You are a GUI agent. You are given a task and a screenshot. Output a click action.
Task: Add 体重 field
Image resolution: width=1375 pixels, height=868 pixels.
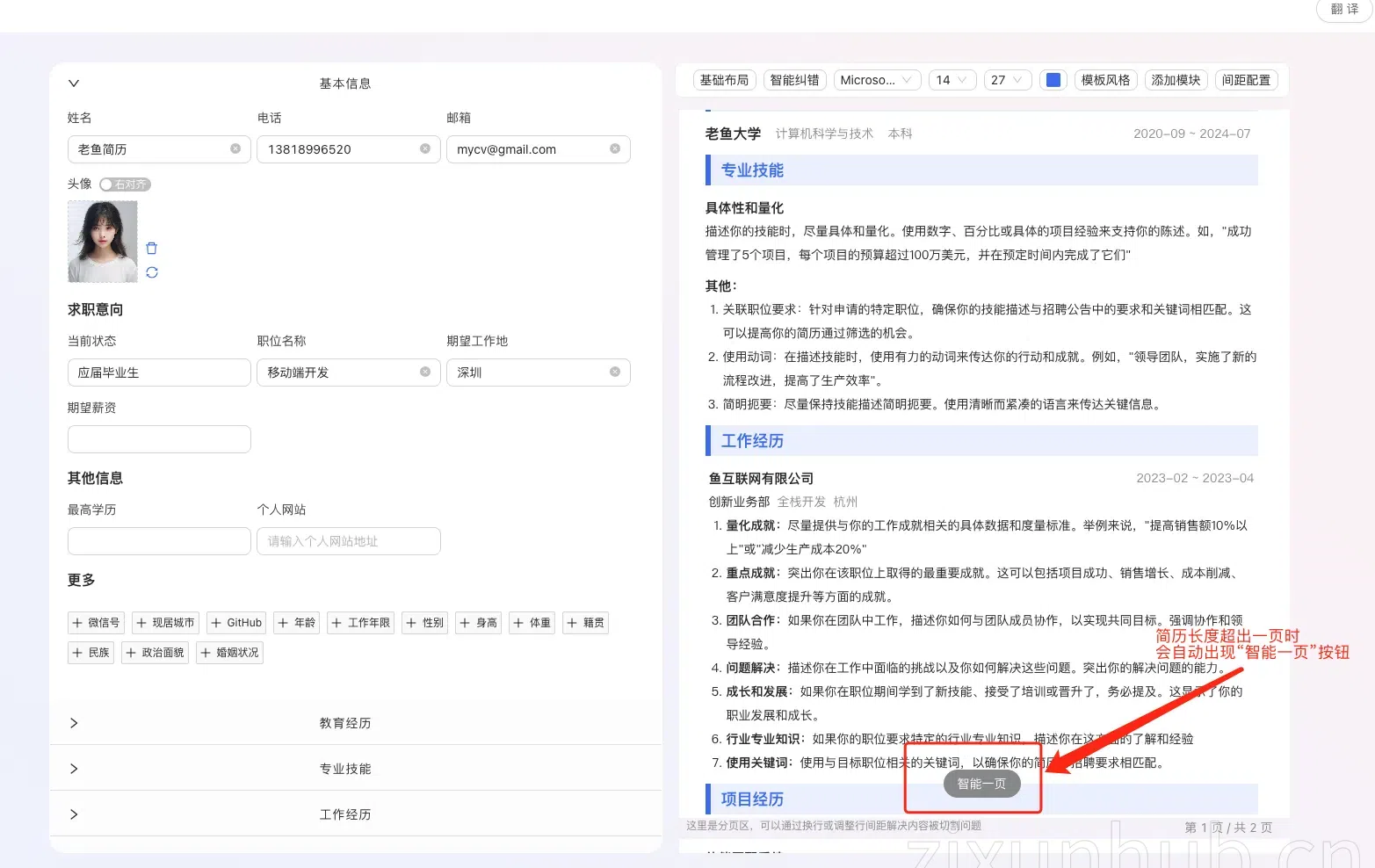(532, 623)
